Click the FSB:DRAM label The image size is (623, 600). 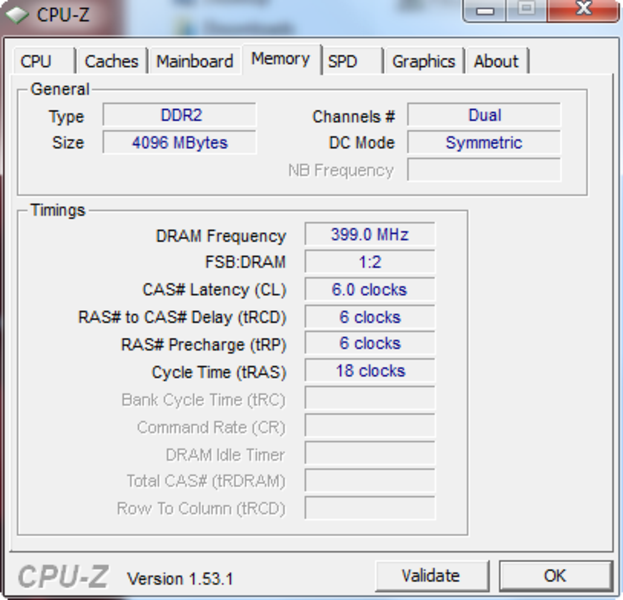click(245, 262)
